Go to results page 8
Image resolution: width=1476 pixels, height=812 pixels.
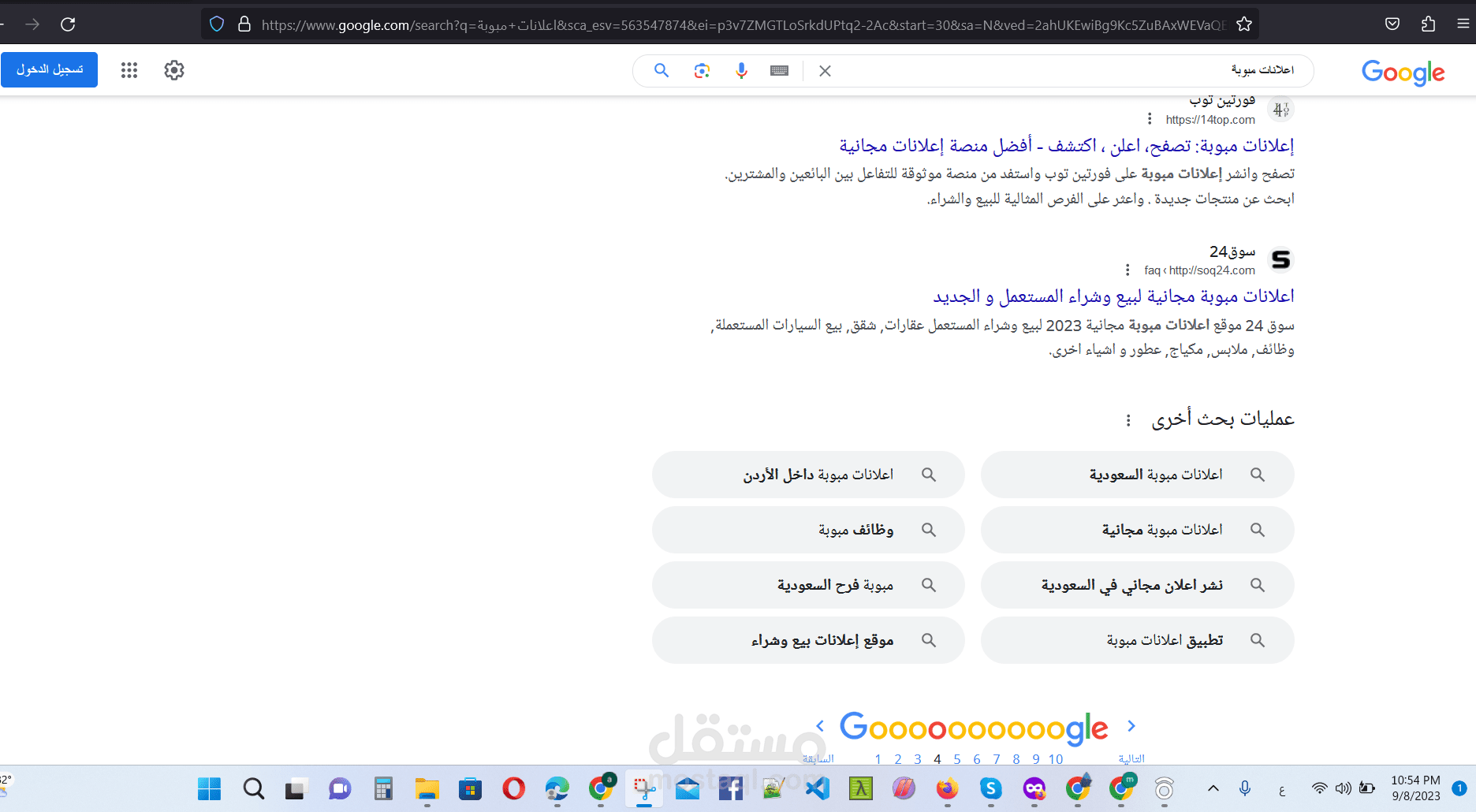[x=1016, y=759]
